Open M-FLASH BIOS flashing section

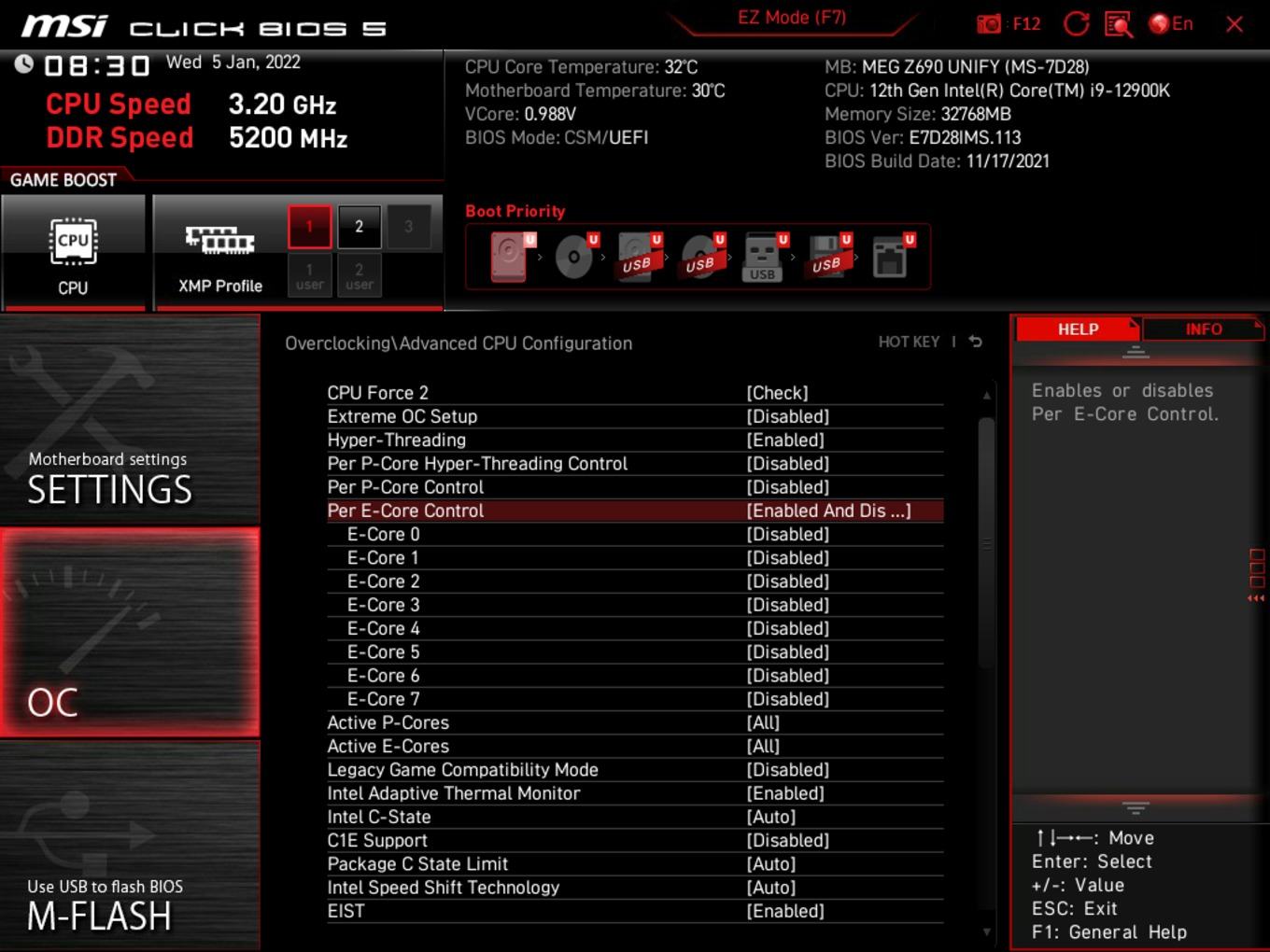click(130, 846)
